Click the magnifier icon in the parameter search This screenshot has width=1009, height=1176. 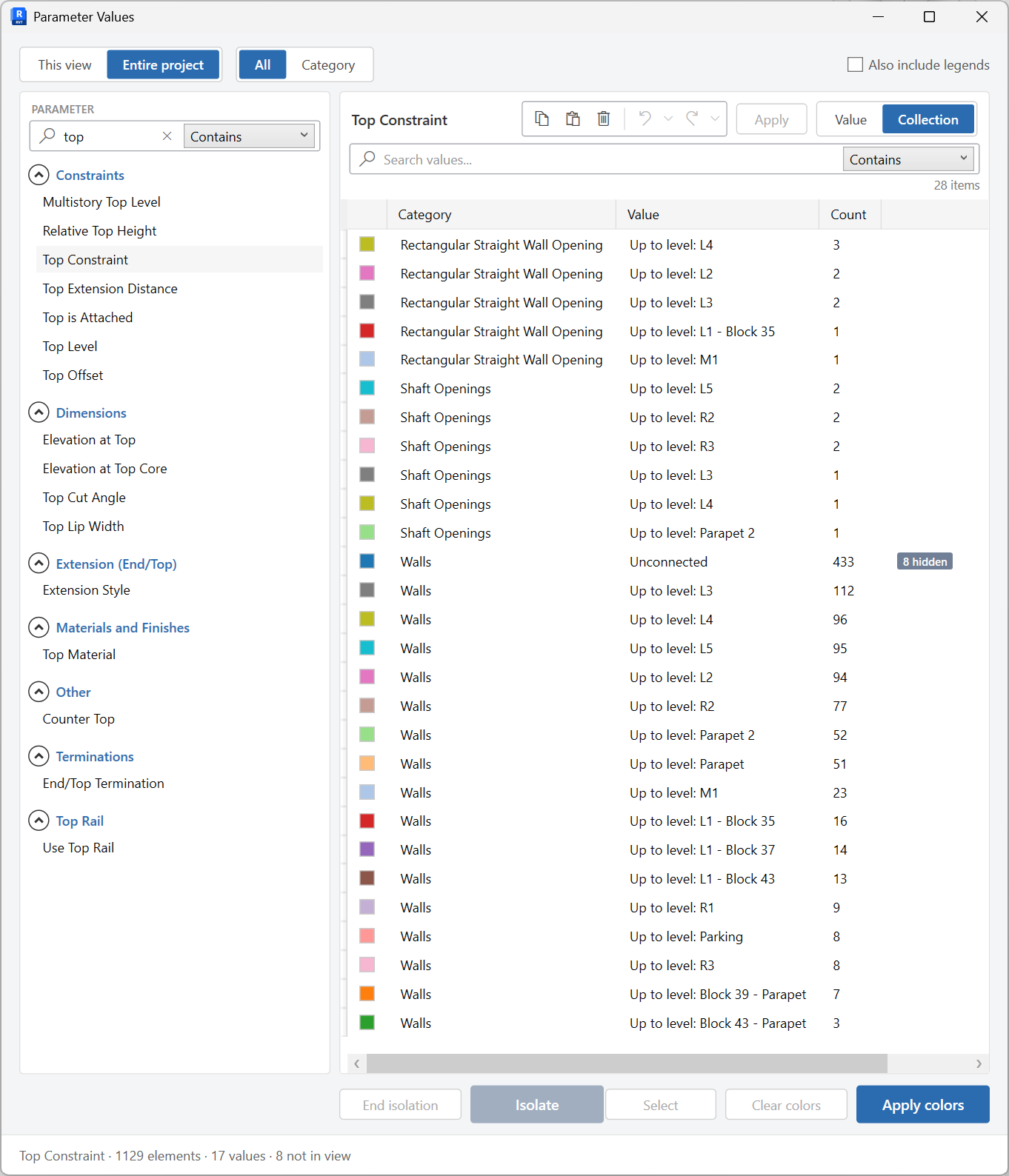click(47, 136)
